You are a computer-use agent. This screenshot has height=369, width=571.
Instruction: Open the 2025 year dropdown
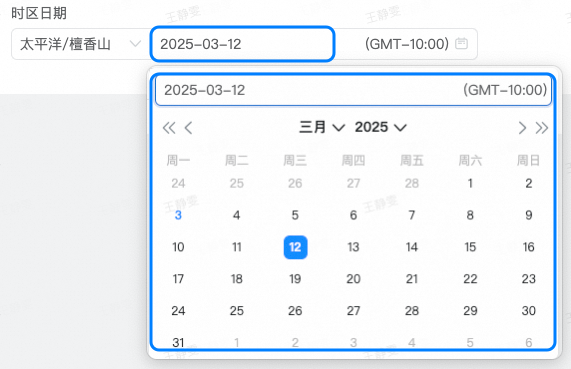pos(381,127)
